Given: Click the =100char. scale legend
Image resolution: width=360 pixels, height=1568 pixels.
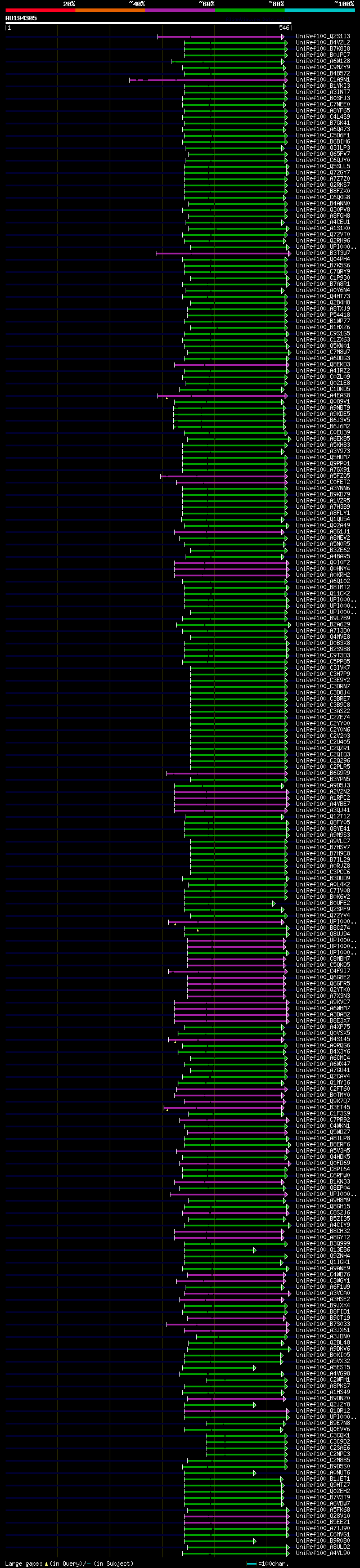Looking at the screenshot, I should click(x=268, y=1563).
